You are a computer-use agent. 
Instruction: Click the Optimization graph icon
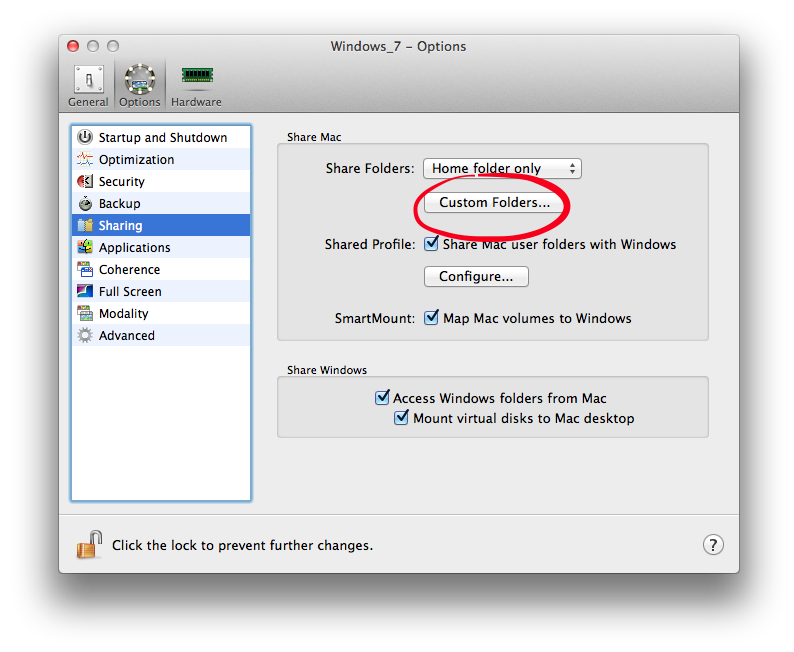pos(85,159)
